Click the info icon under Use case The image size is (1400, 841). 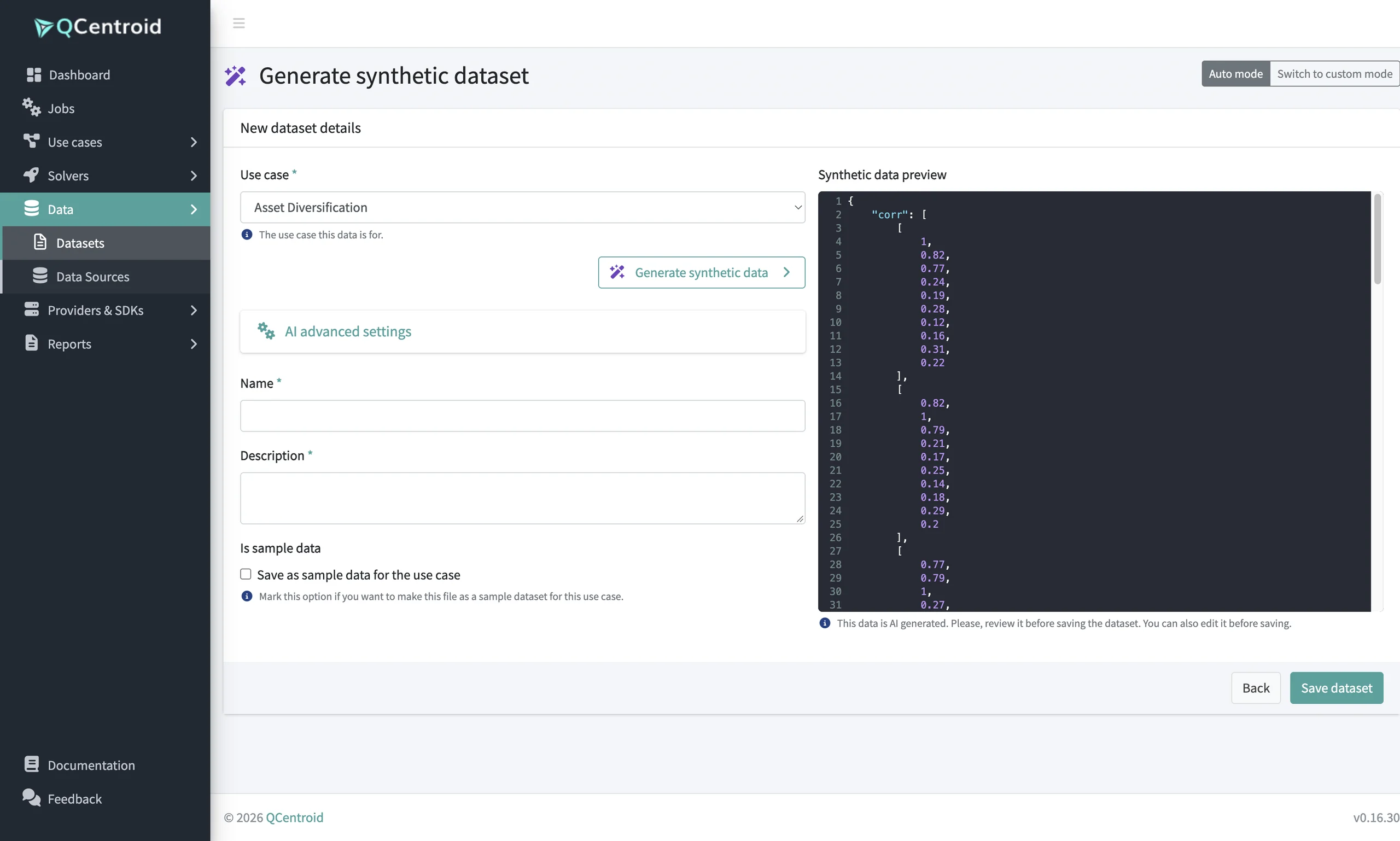tap(247, 235)
